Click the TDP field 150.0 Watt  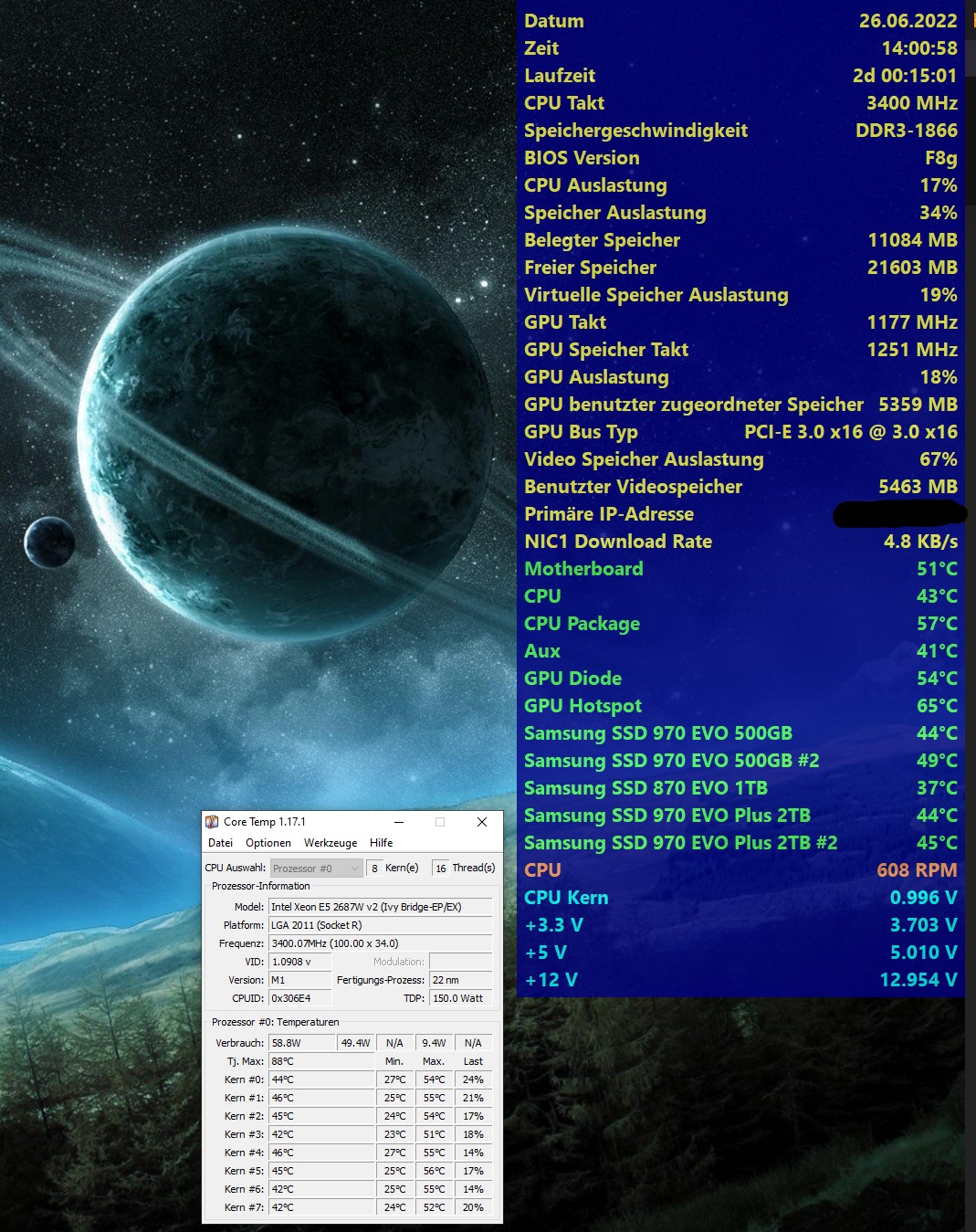(x=461, y=998)
